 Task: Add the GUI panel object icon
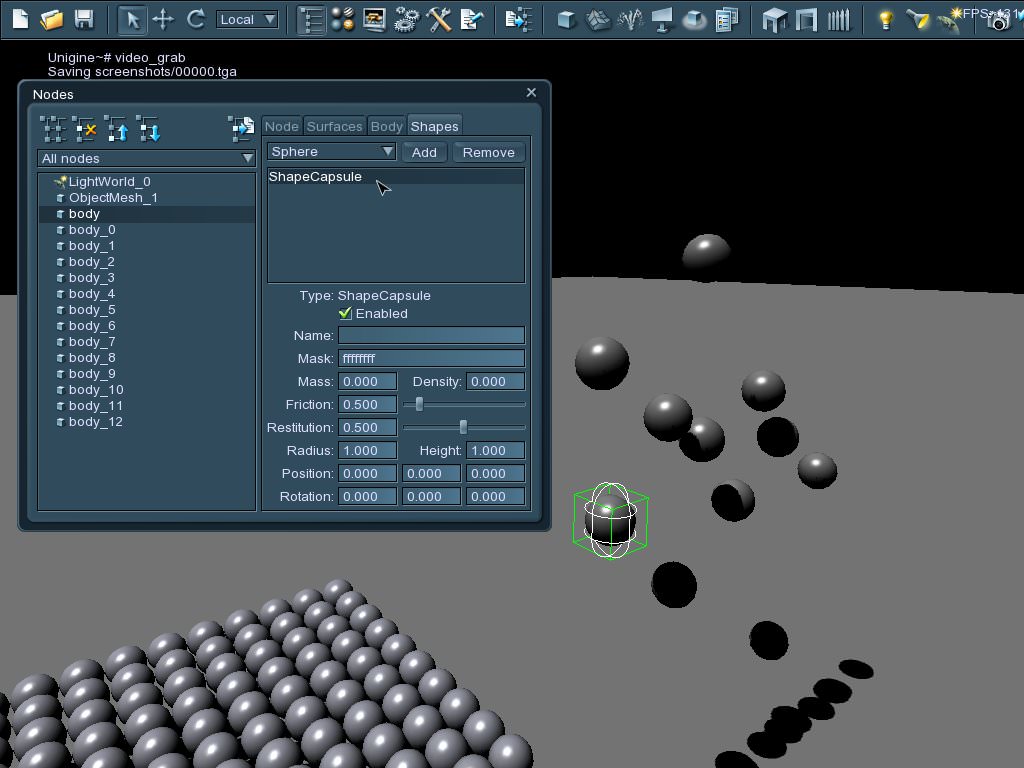726,19
